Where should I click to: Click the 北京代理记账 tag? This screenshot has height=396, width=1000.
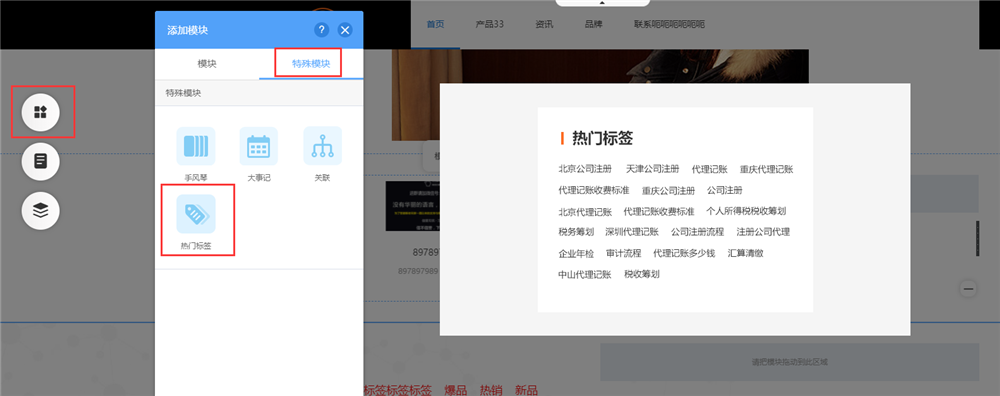(x=585, y=212)
